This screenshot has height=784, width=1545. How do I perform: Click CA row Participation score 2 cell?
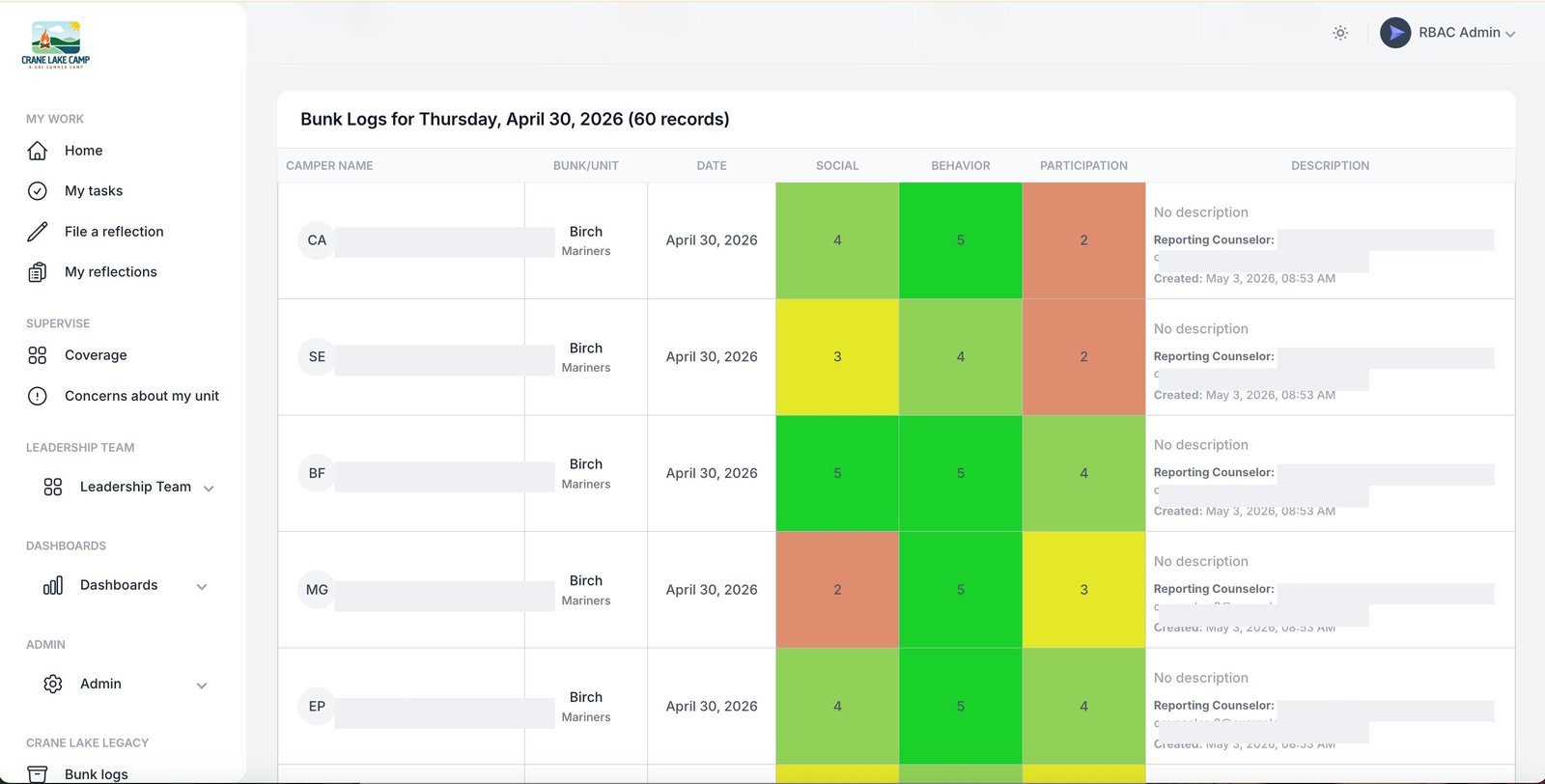(x=1083, y=240)
